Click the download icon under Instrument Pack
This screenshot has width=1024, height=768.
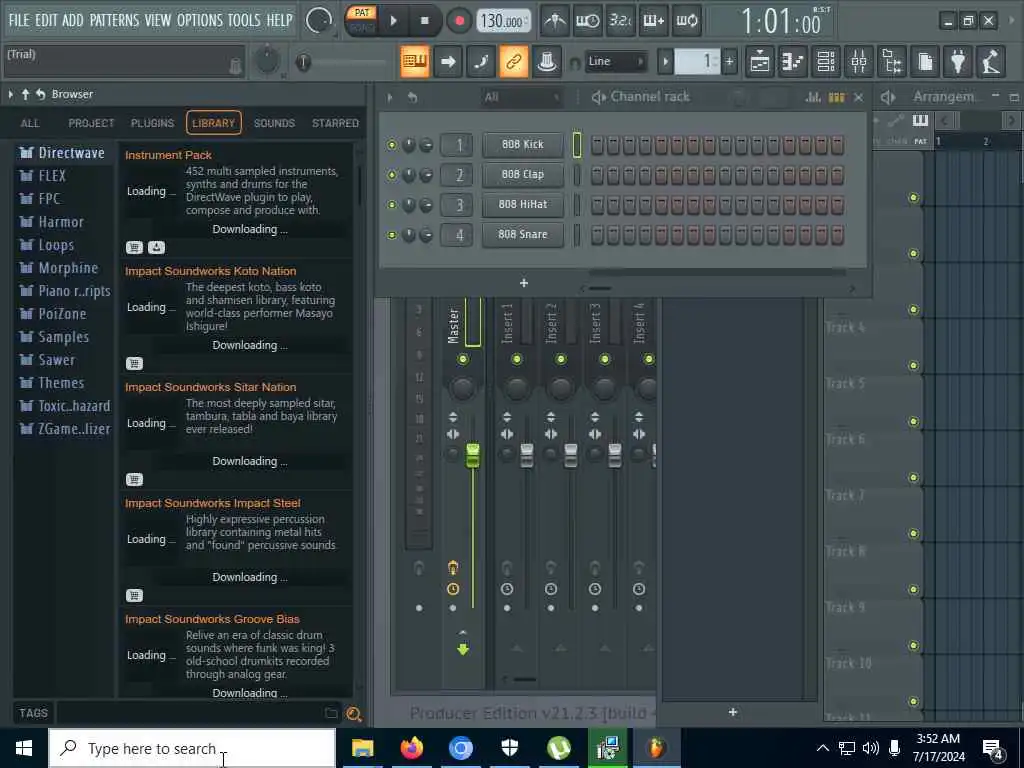point(157,248)
